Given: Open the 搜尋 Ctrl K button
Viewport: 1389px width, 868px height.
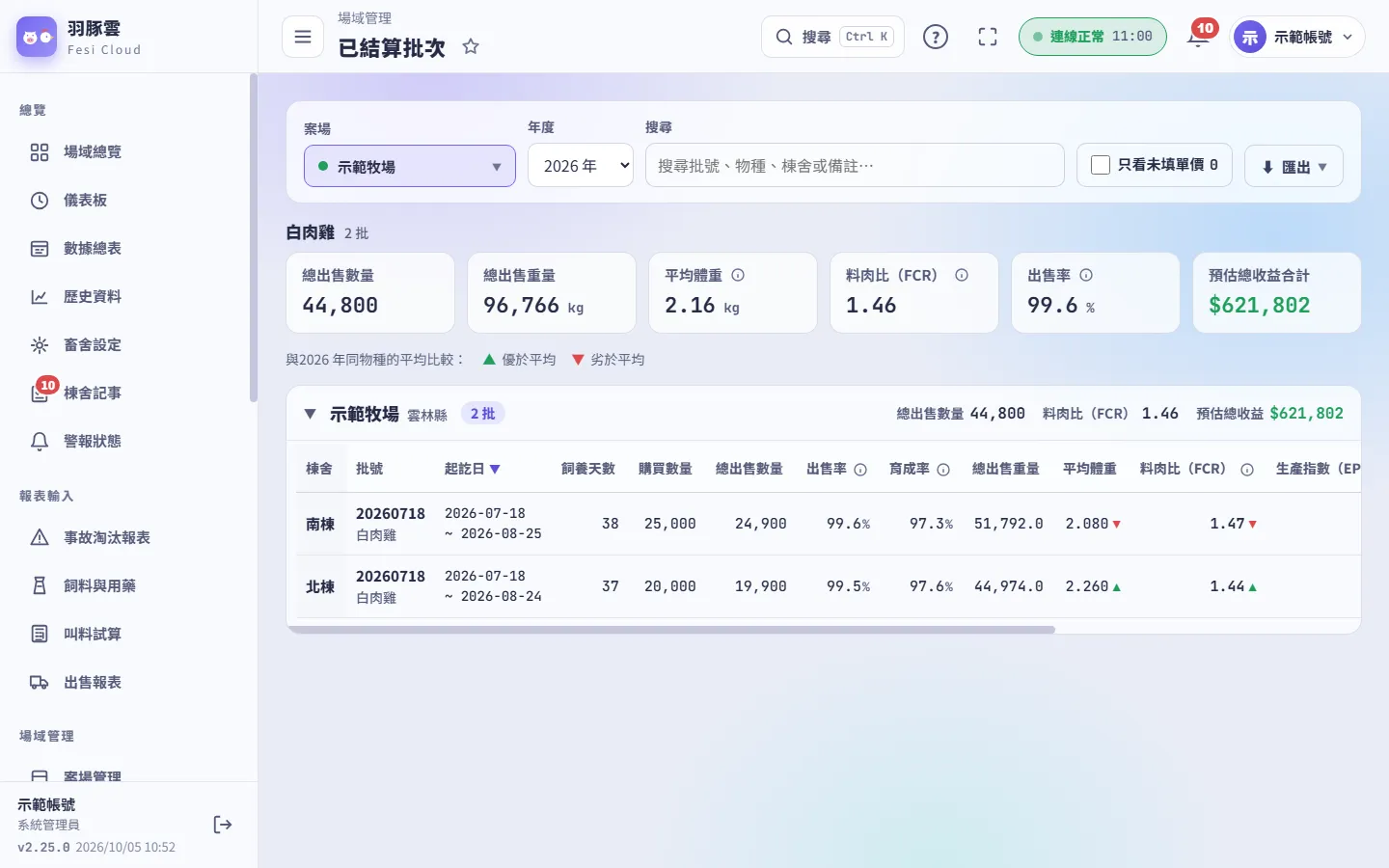Looking at the screenshot, I should coord(833,37).
